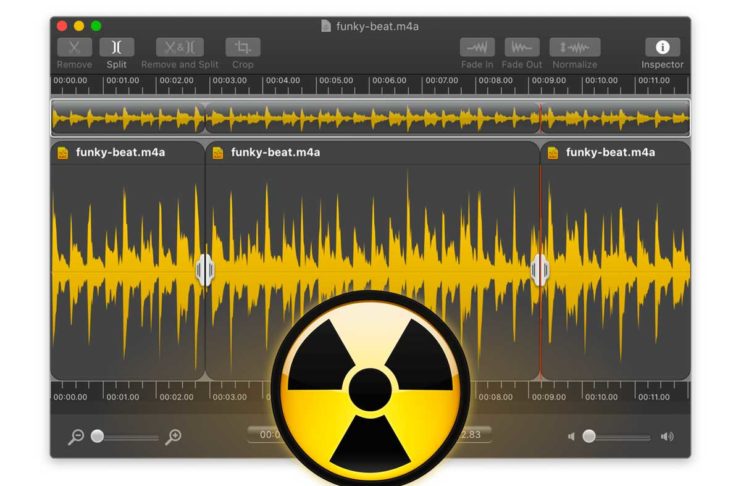
Task: Click 00:10.00 on the bottom time ruler
Action: click(x=602, y=397)
